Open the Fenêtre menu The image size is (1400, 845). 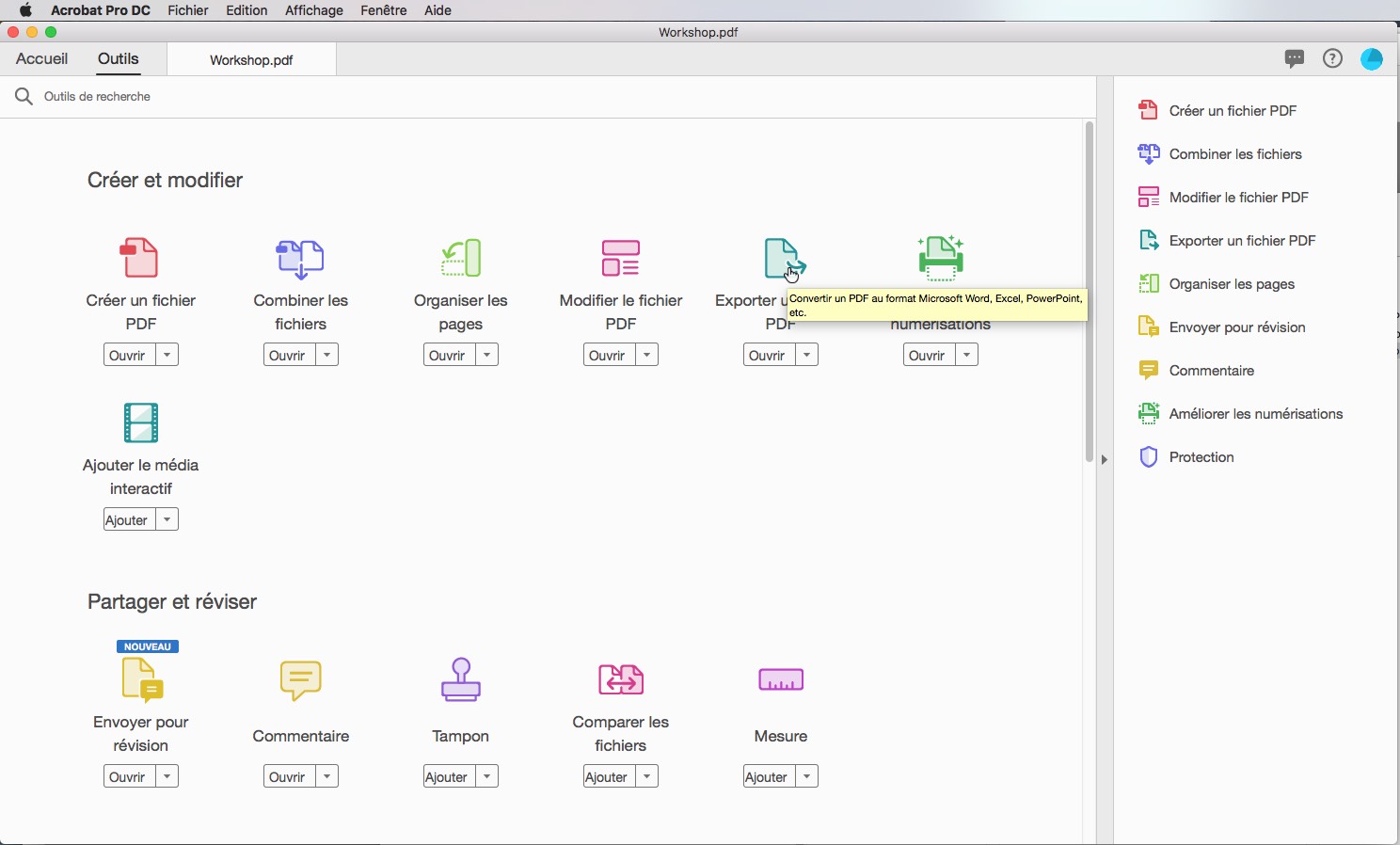click(x=384, y=10)
